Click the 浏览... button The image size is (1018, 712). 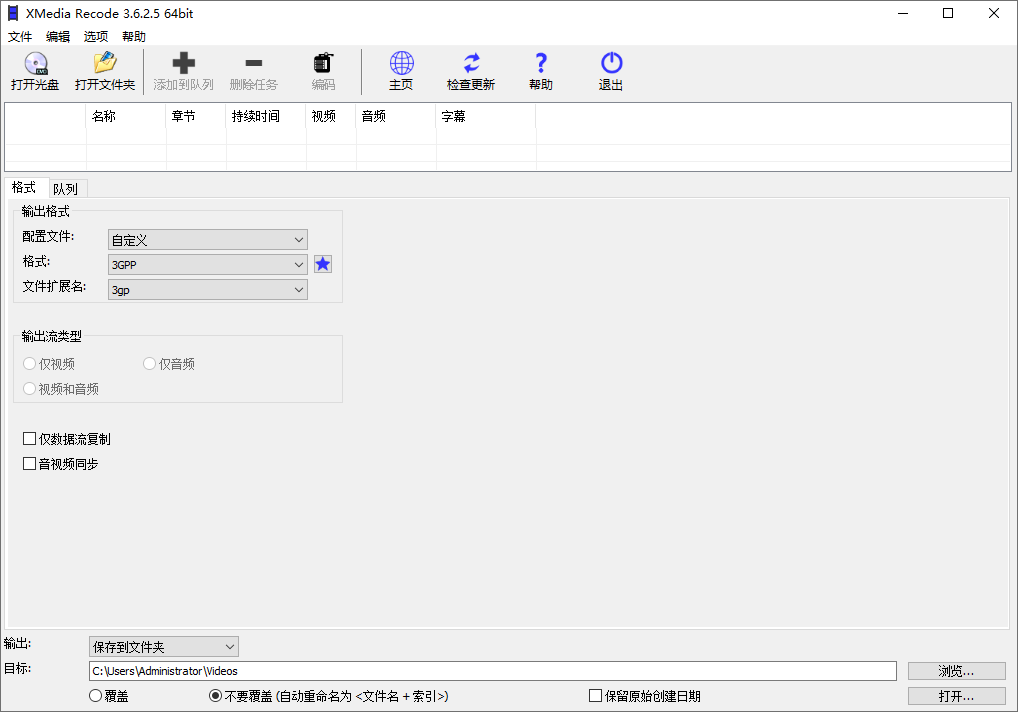click(x=955, y=670)
